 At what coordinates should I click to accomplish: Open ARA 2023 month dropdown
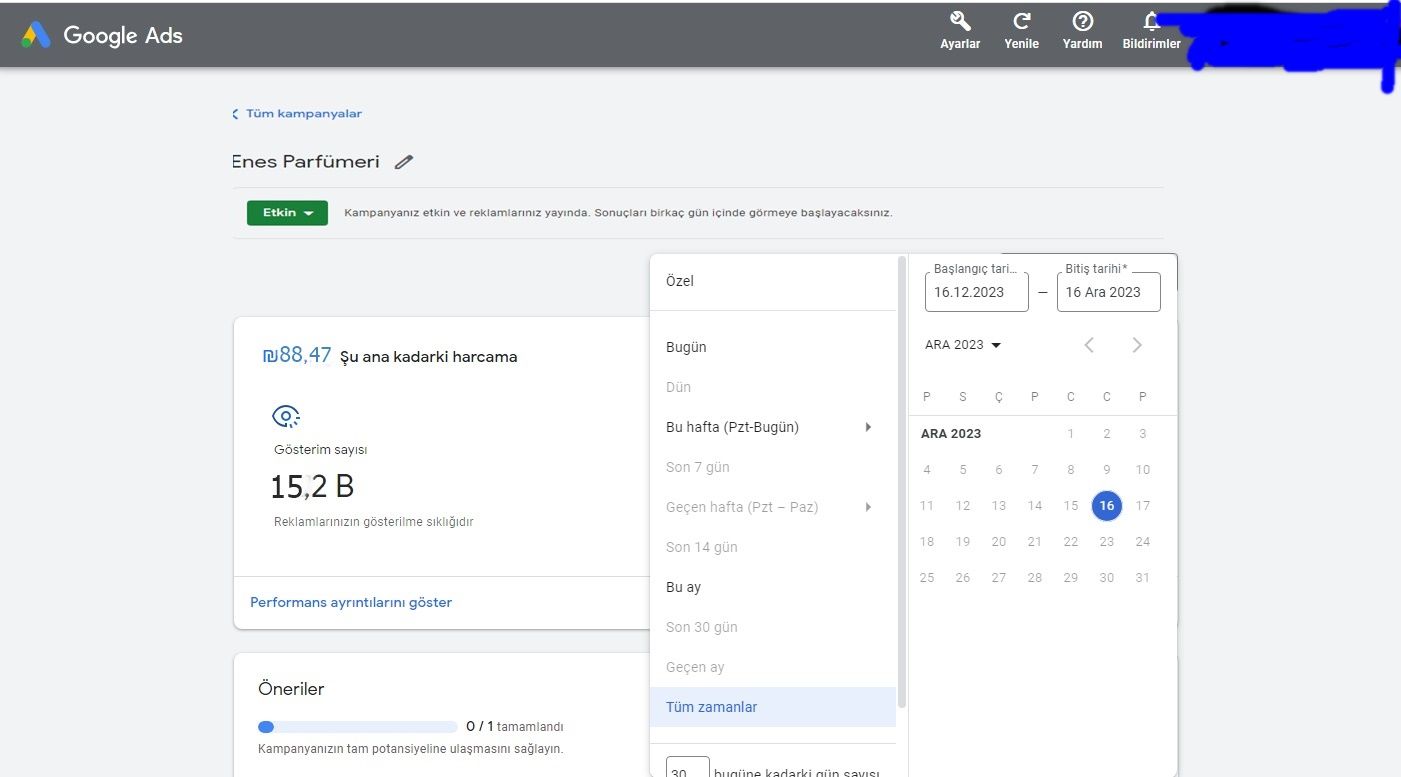point(963,345)
